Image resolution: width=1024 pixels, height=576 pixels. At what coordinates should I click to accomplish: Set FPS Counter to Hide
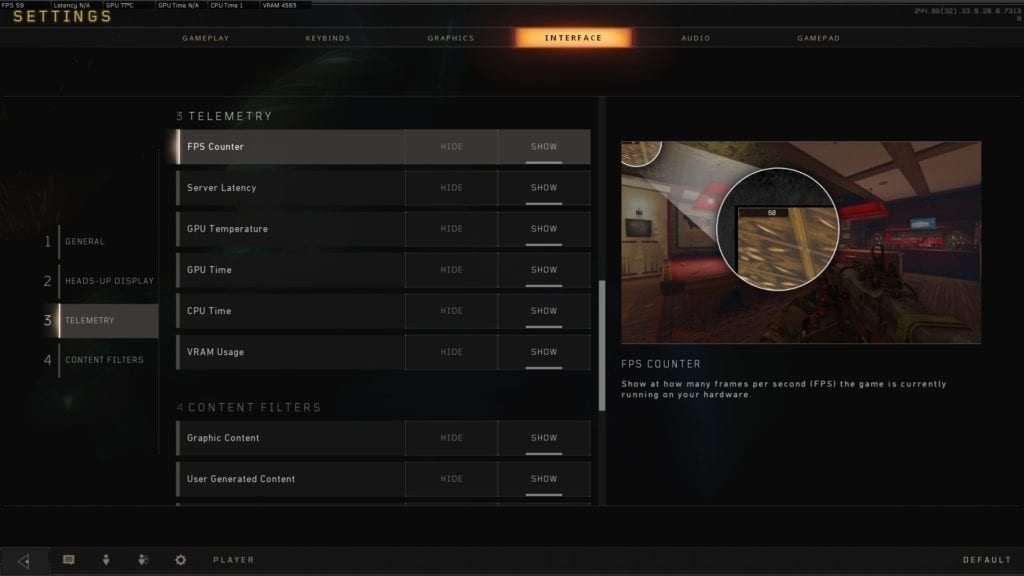451,147
